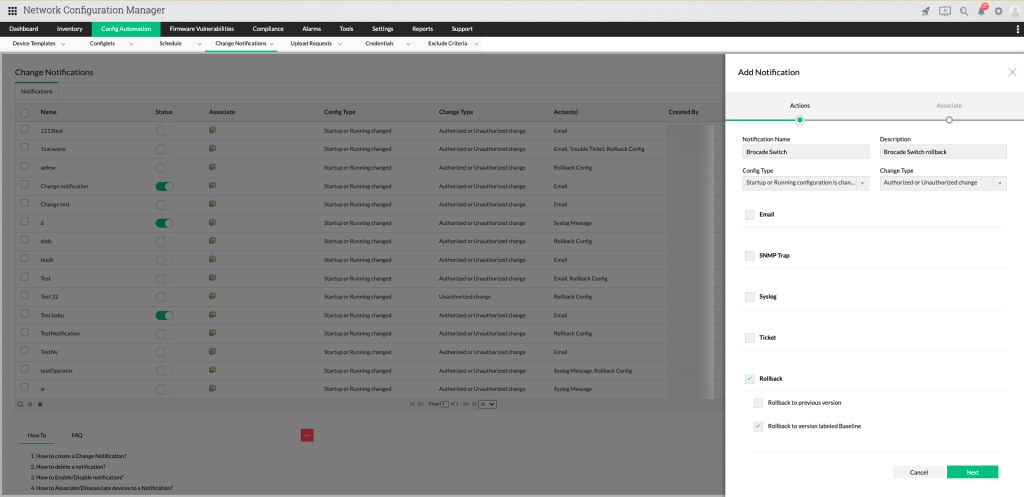Click the Next button

(x=972, y=472)
